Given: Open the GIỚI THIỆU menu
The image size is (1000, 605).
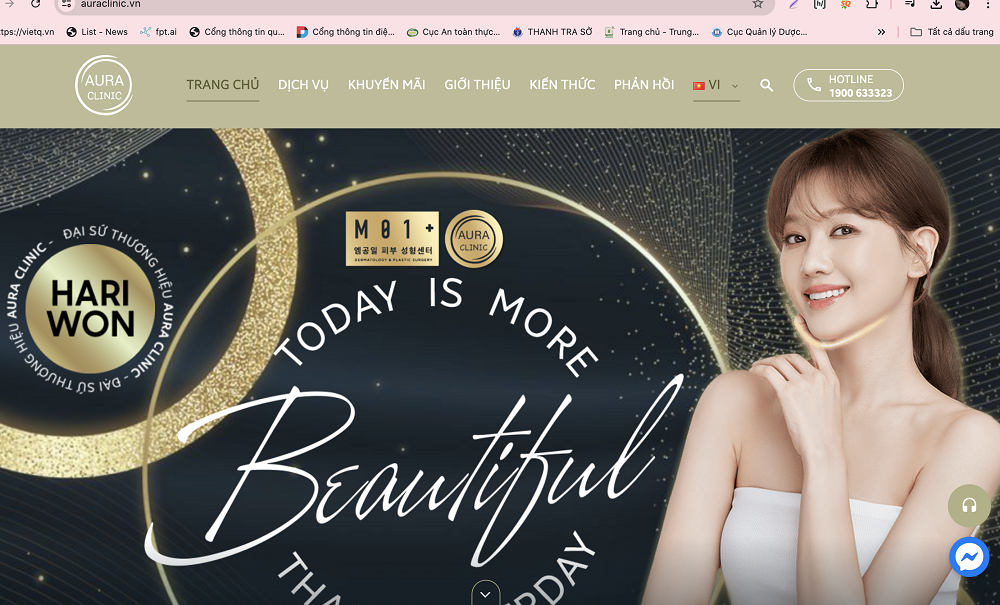Looking at the screenshot, I should (477, 85).
